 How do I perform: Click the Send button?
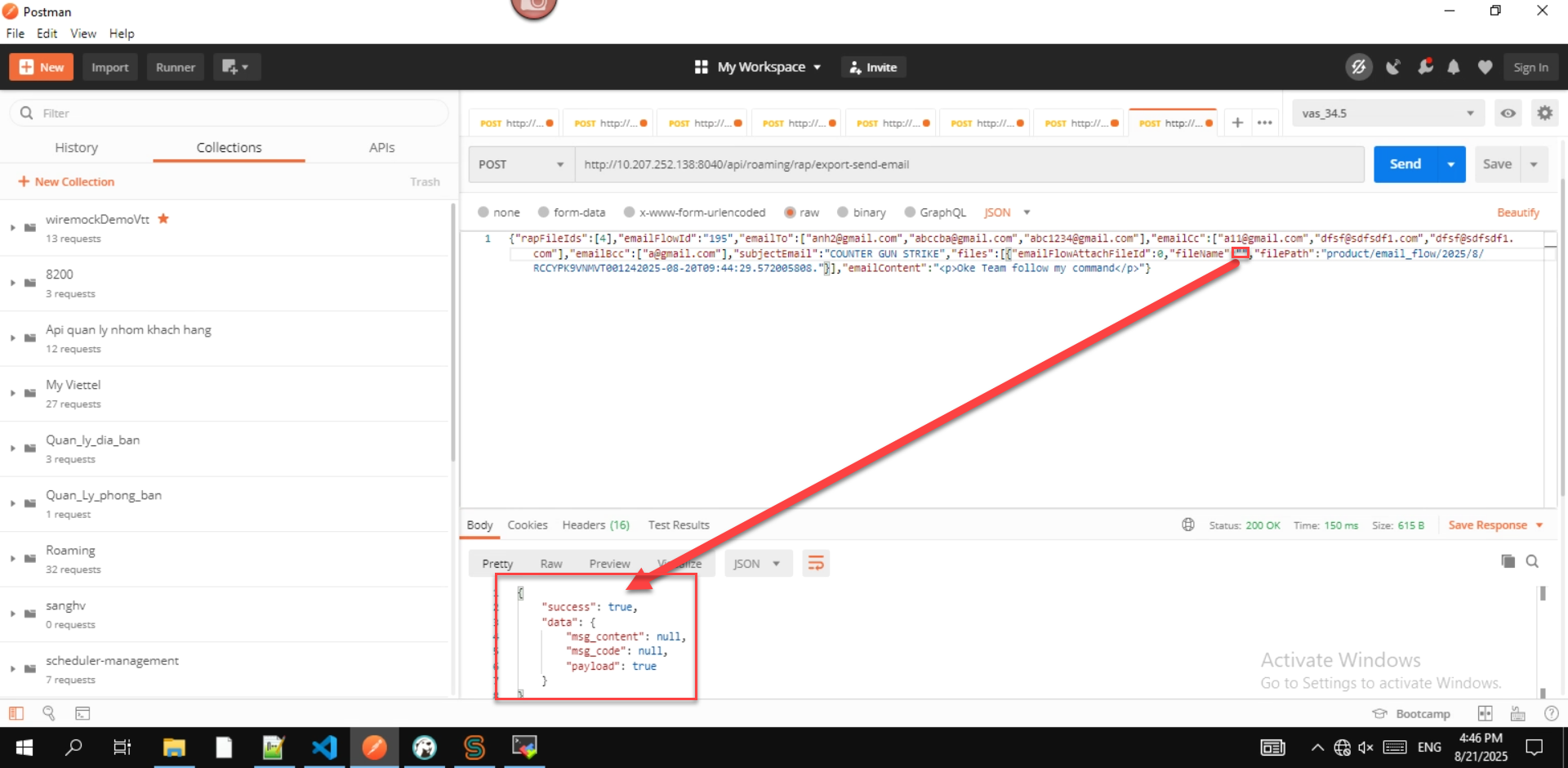1405,164
